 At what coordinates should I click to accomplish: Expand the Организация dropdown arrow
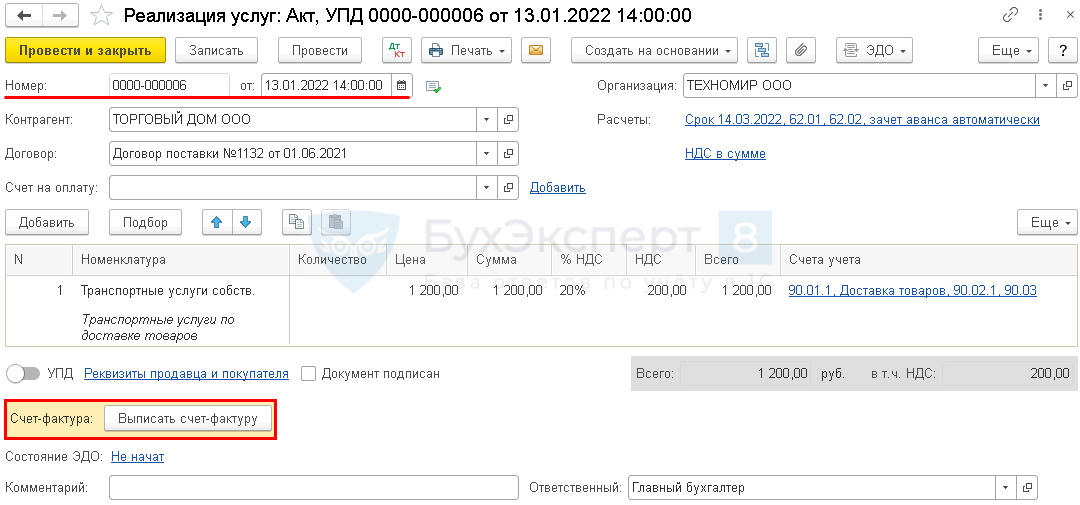pyautogui.click(x=1045, y=86)
